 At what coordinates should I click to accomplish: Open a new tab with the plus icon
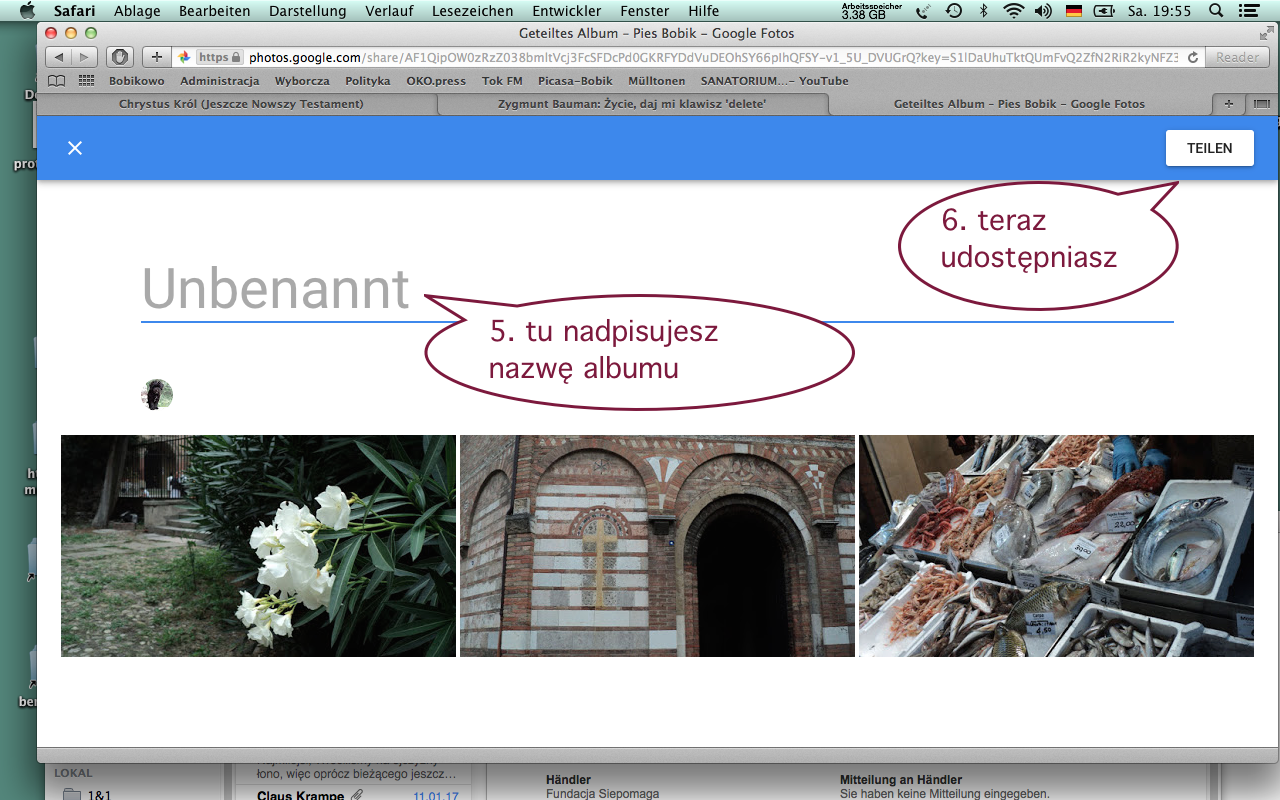pos(1229,104)
